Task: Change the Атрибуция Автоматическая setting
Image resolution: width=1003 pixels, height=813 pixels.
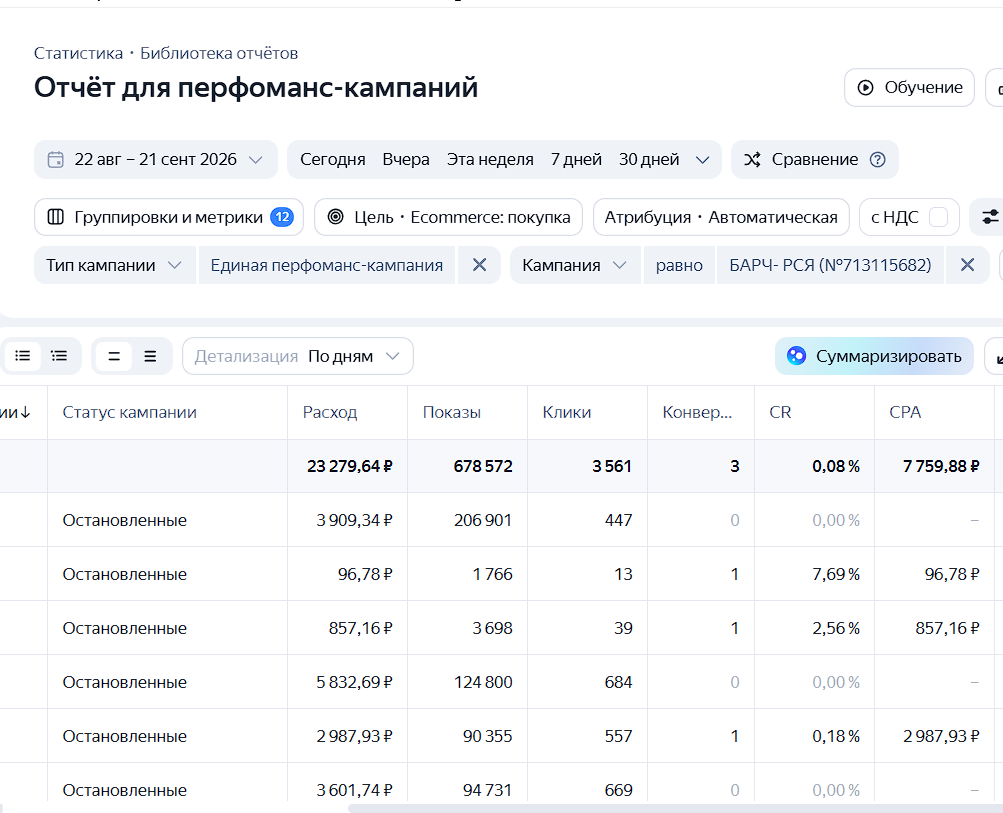Action: pyautogui.click(x=721, y=217)
